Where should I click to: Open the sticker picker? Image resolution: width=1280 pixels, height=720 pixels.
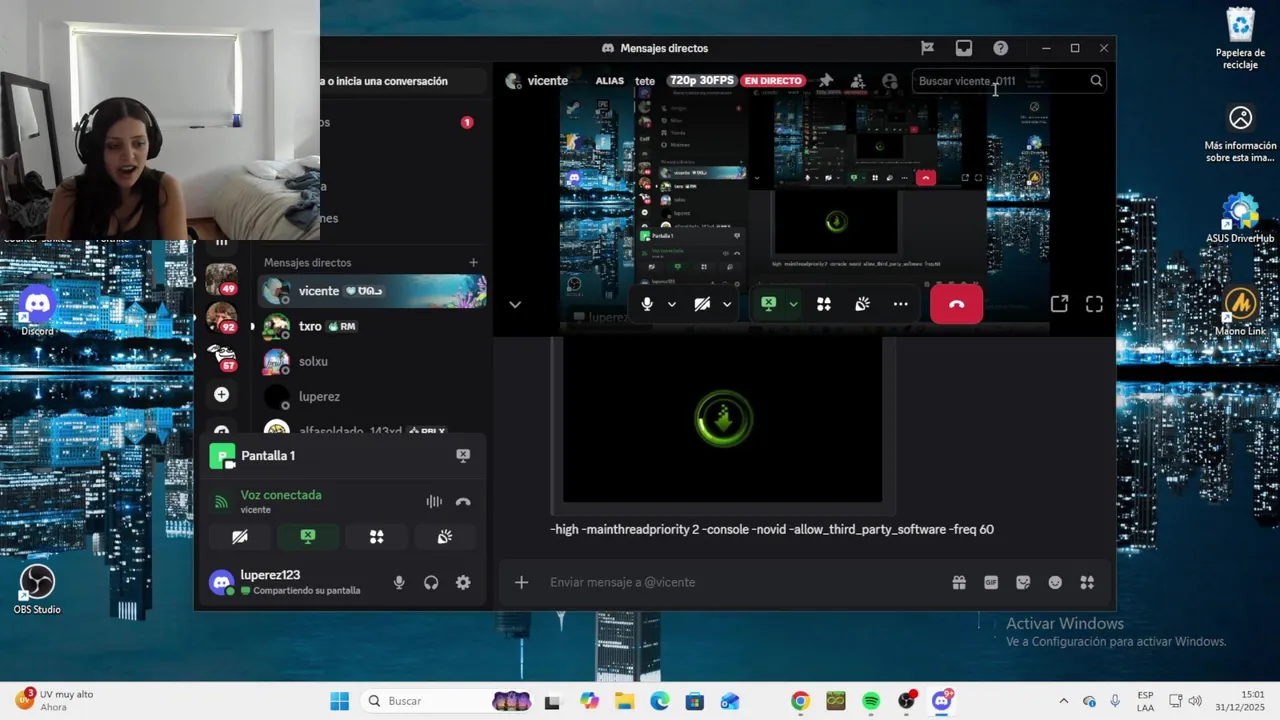[1023, 582]
